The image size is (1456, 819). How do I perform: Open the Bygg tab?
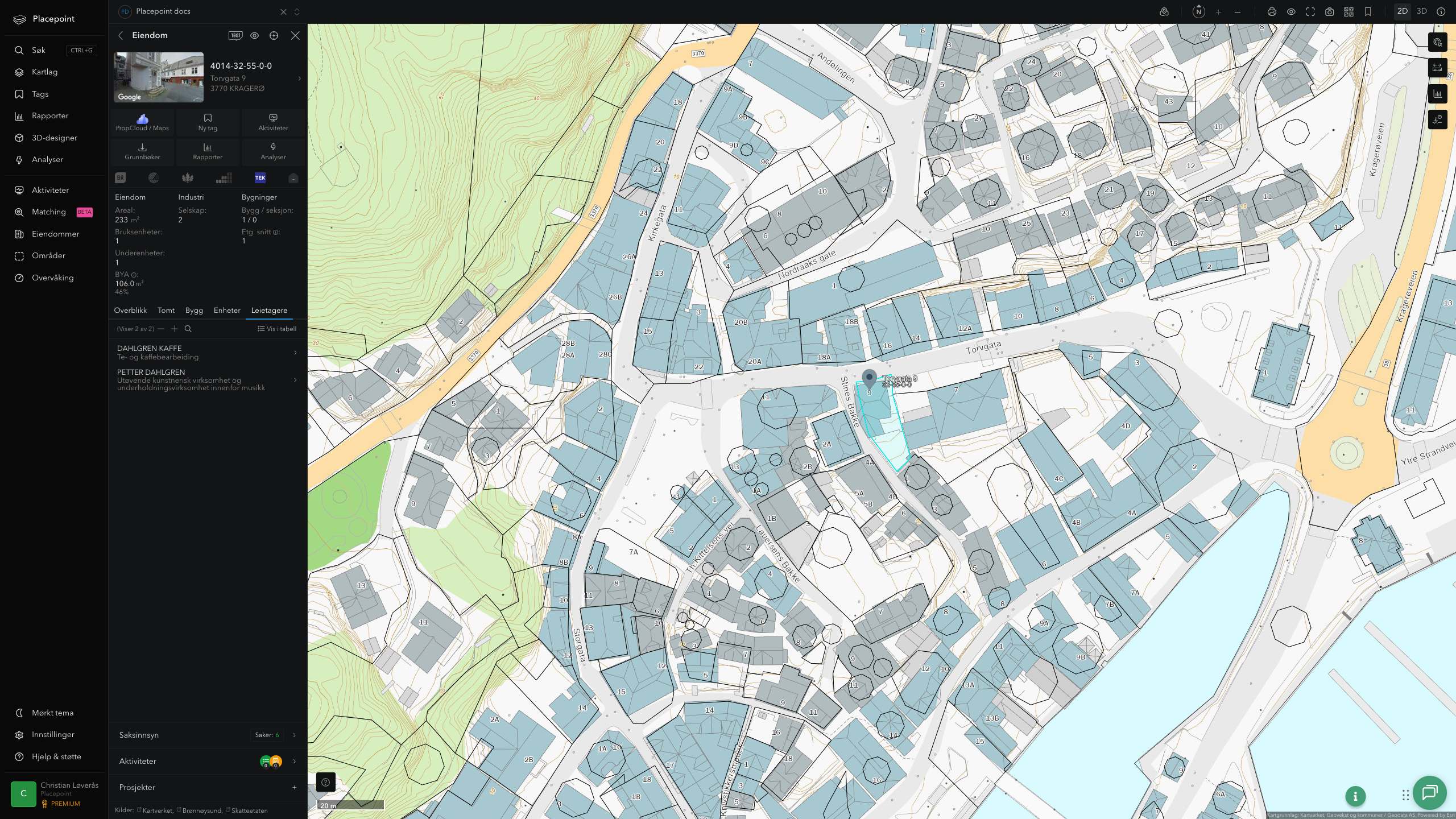pyautogui.click(x=194, y=310)
